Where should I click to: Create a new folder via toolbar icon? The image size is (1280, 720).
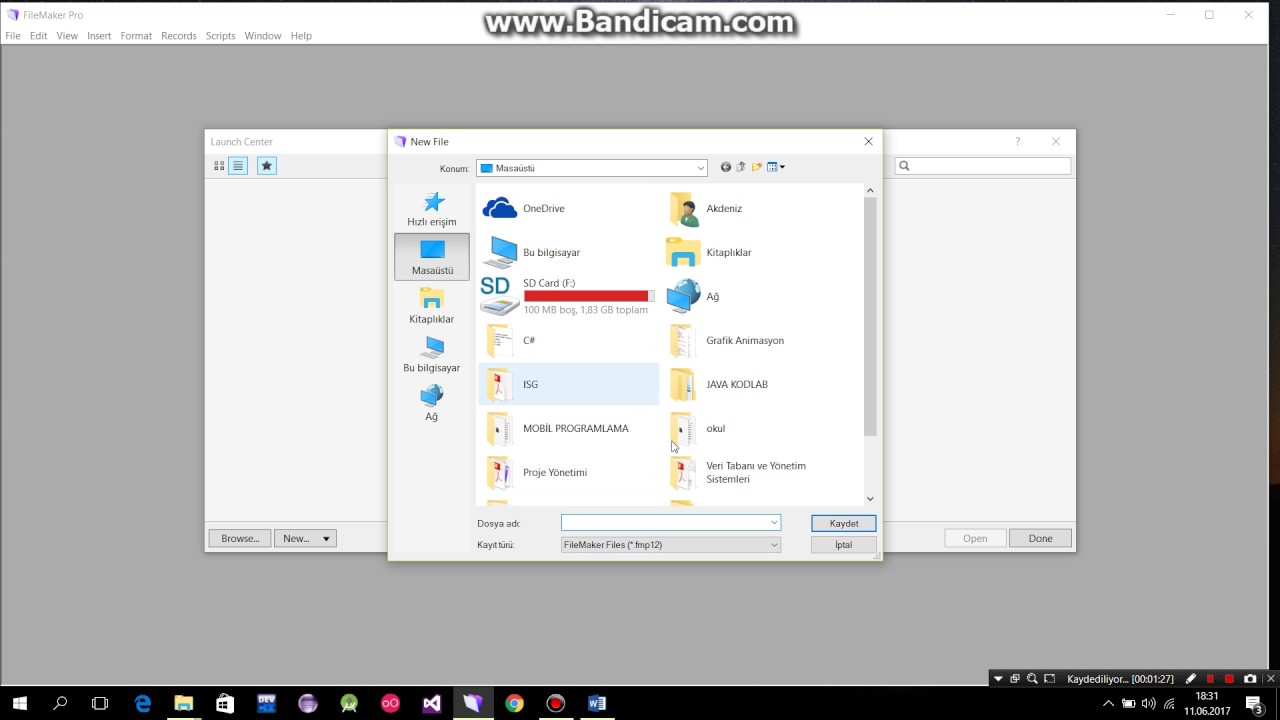tap(757, 167)
